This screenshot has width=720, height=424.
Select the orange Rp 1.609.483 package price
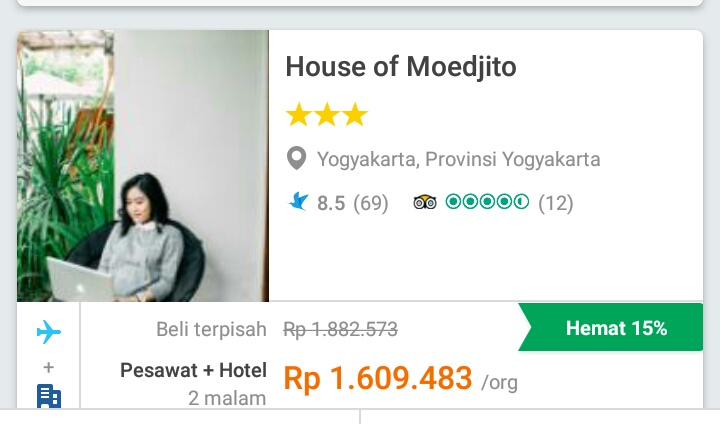(x=378, y=378)
